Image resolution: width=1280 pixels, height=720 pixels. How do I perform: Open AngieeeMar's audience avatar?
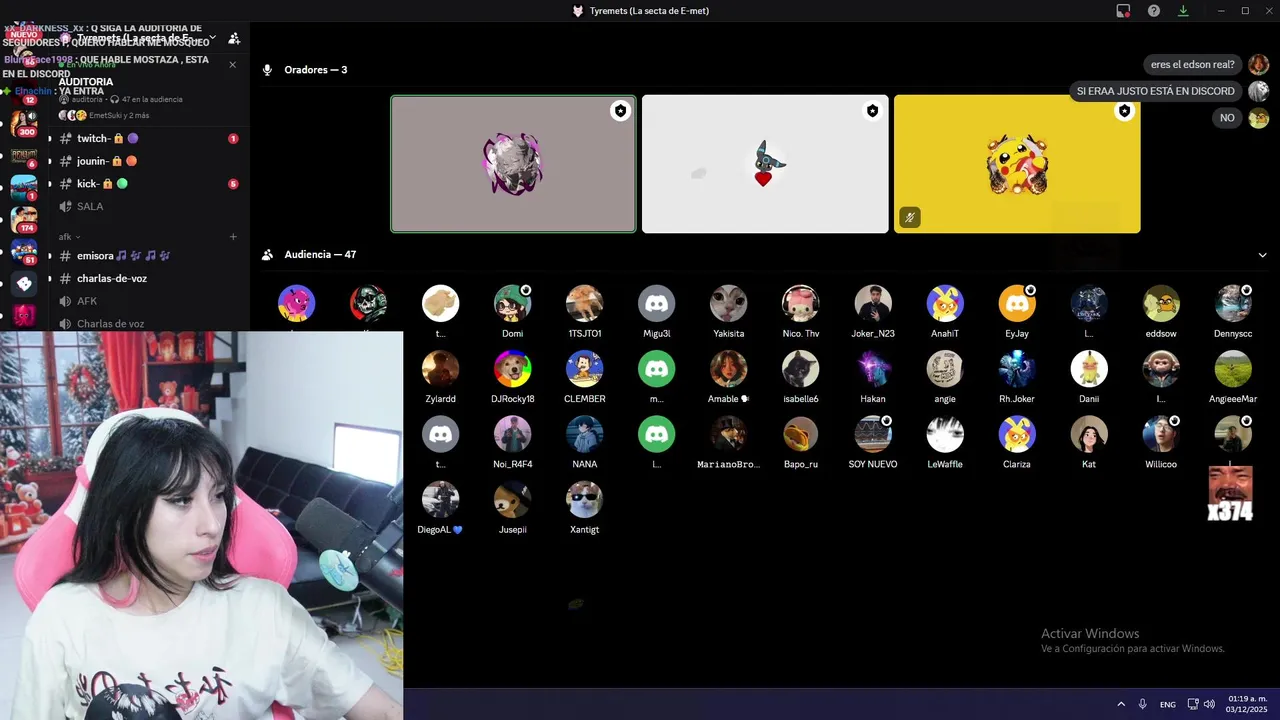(1233, 369)
